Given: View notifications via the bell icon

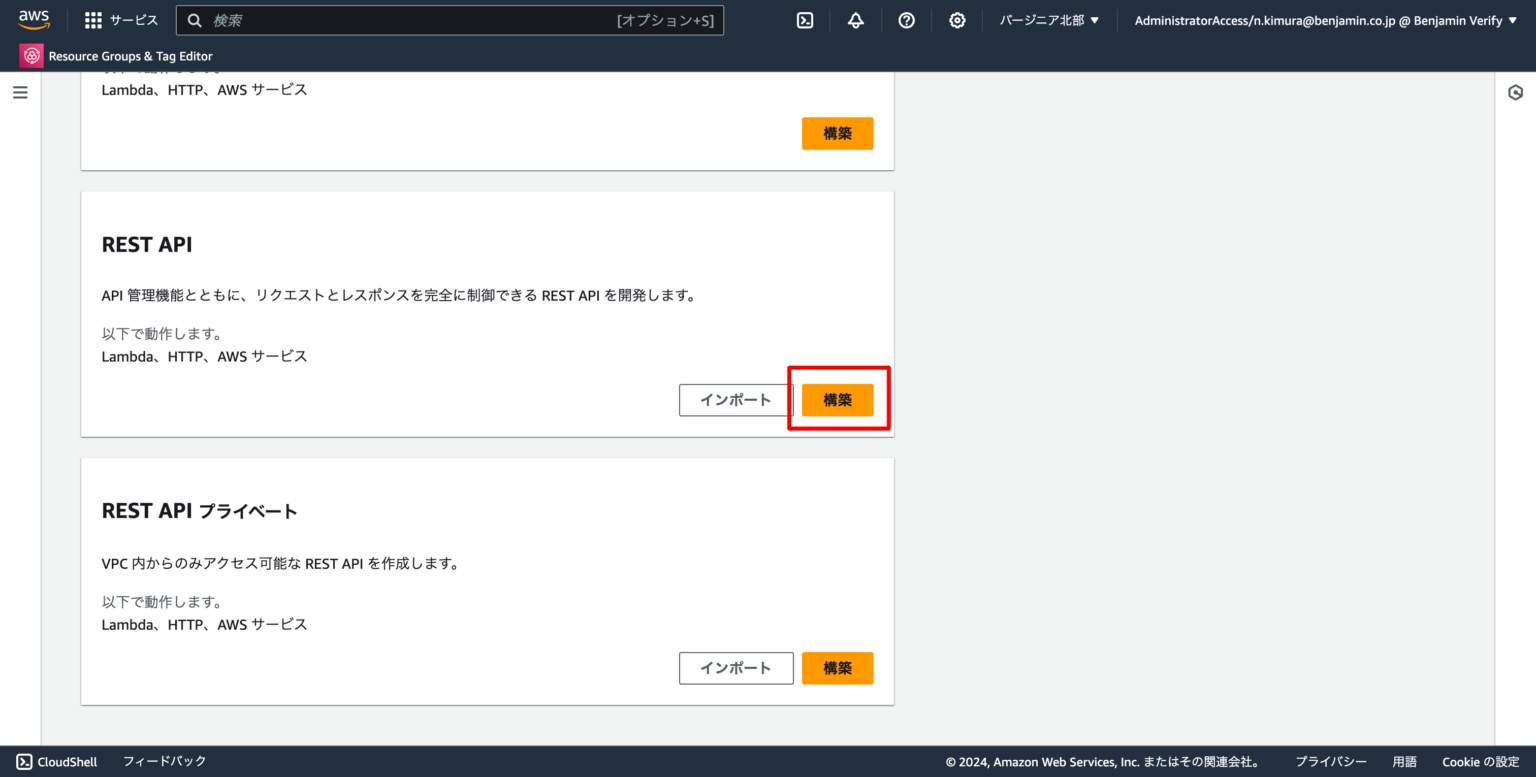Looking at the screenshot, I should click(855, 19).
